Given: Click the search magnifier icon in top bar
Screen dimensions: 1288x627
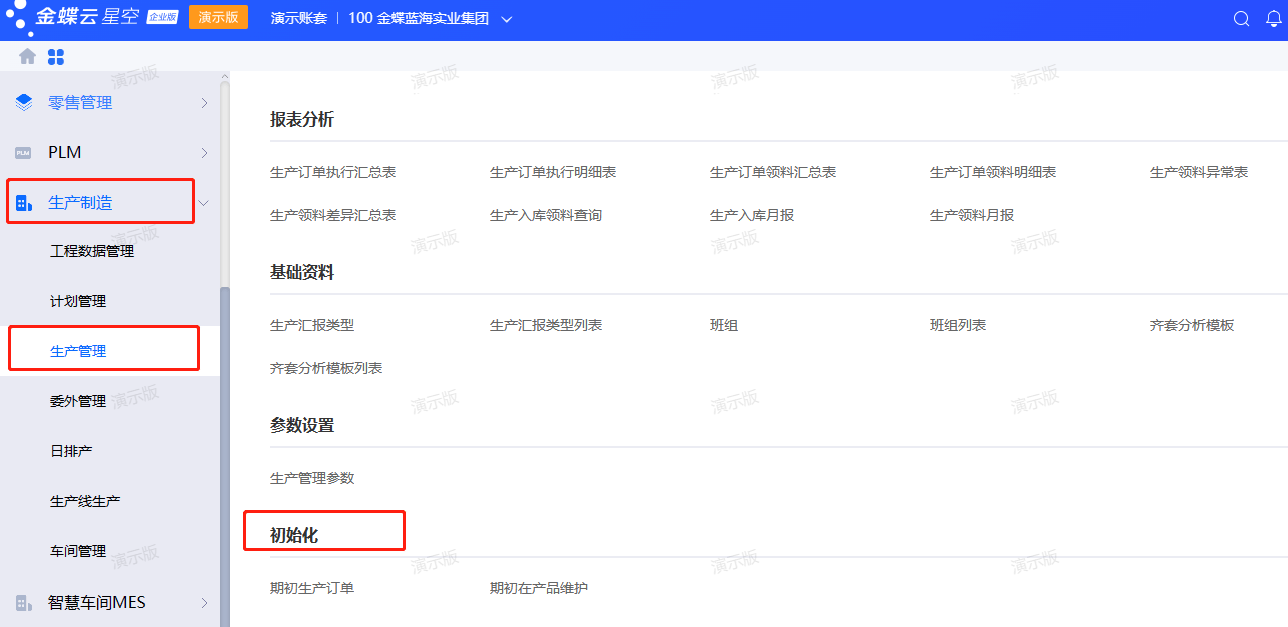Looking at the screenshot, I should [1241, 18].
